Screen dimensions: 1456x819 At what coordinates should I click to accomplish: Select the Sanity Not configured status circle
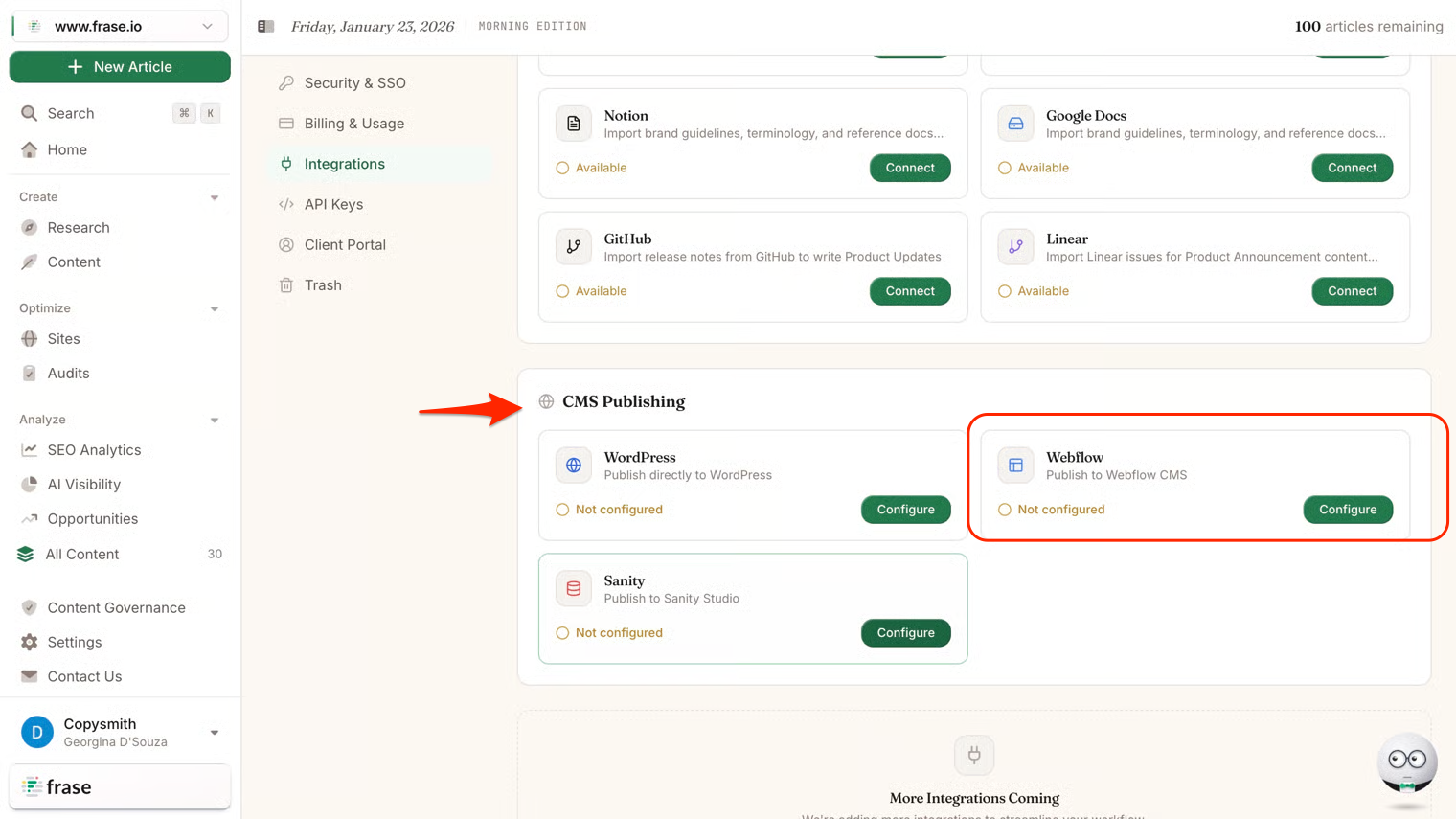[x=562, y=633]
